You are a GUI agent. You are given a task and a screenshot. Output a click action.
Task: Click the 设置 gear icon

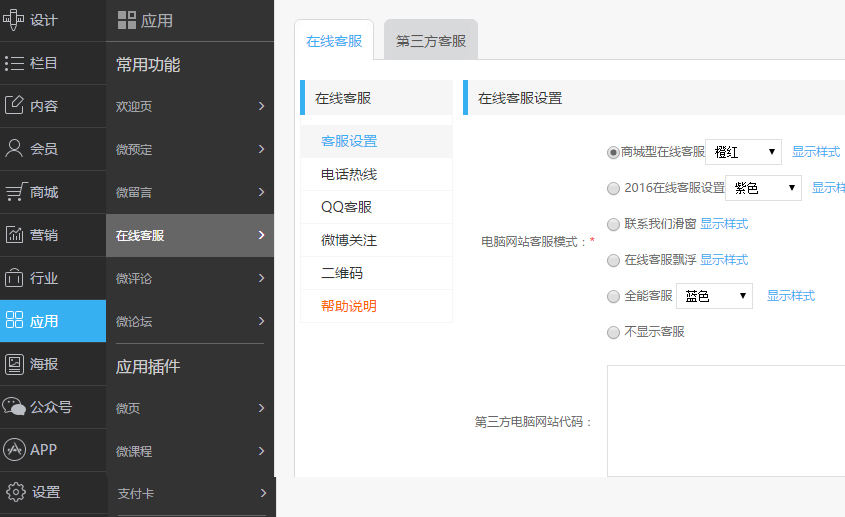[15, 492]
